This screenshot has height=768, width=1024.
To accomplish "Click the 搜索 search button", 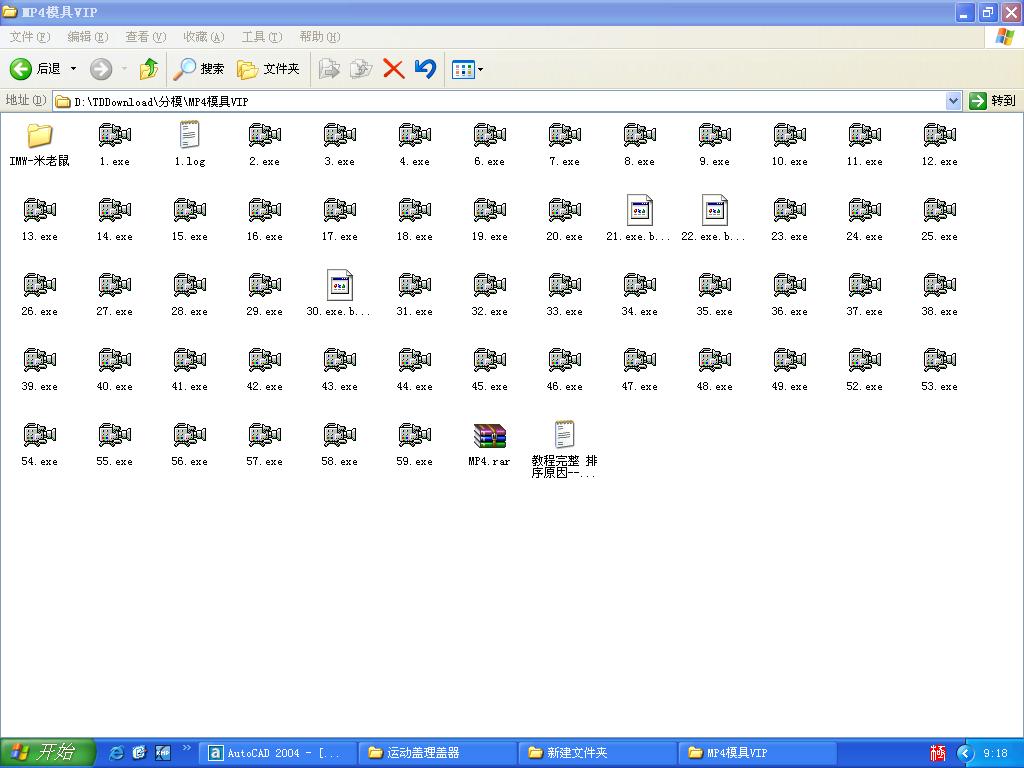I will click(x=199, y=69).
